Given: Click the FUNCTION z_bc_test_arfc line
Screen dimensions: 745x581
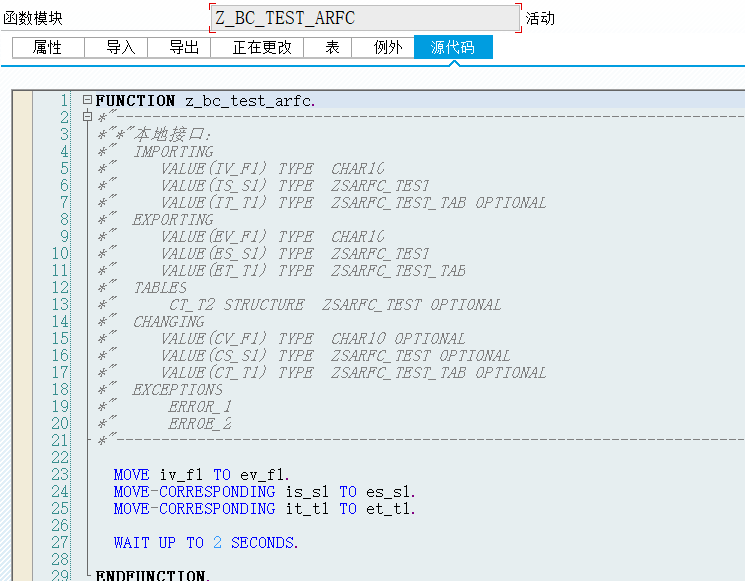Looking at the screenshot, I should (205, 101).
